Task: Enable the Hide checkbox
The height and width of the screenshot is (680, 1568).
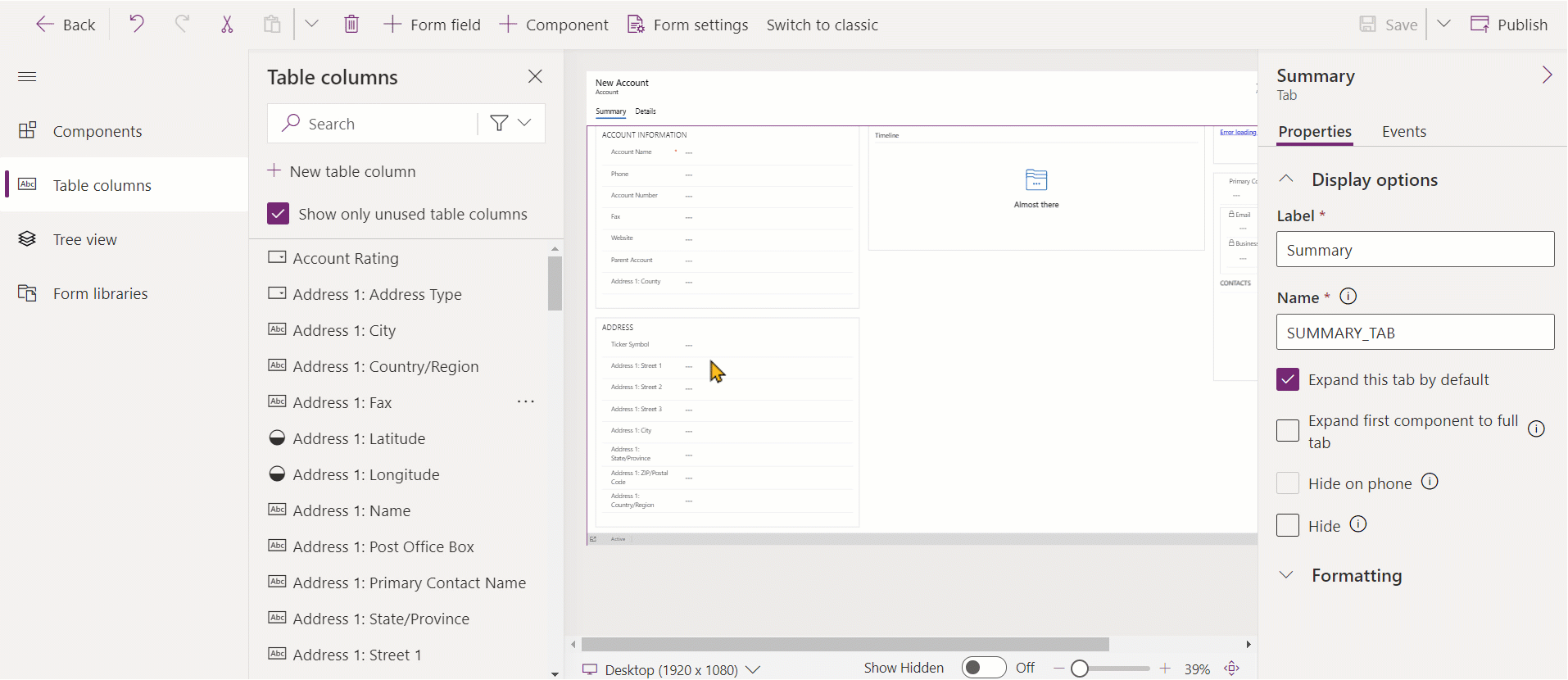Action: (1288, 525)
